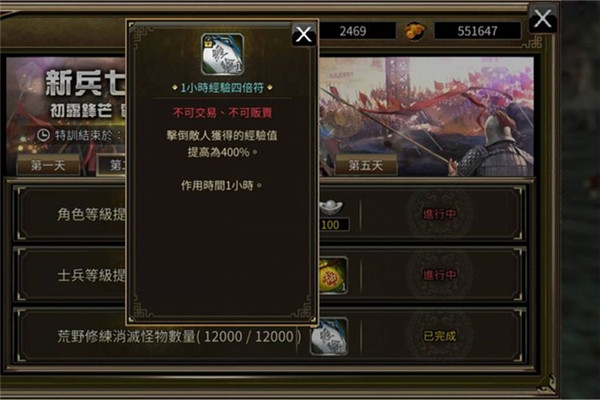Click the clock icon beside 特訓結束於
The height and width of the screenshot is (400, 600).
[43, 135]
